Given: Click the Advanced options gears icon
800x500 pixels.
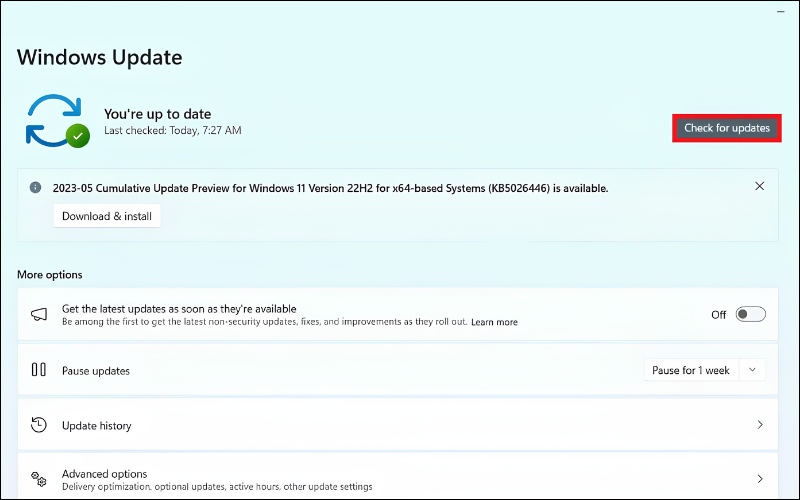Looking at the screenshot, I should 39,479.
